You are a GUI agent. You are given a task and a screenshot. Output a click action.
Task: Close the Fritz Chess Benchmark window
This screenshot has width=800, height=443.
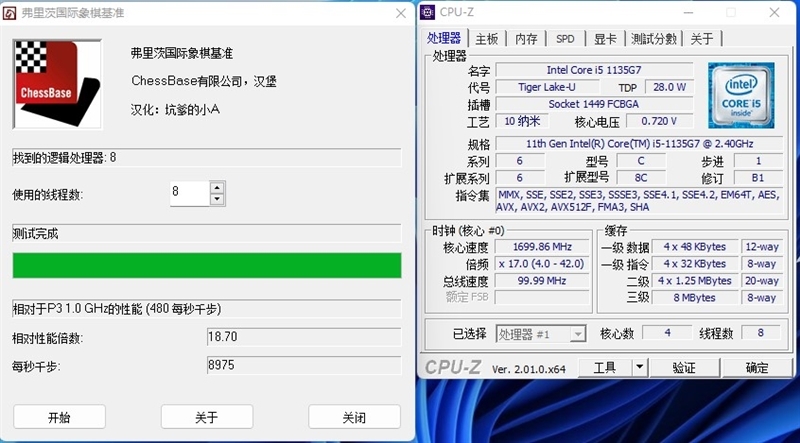401,13
